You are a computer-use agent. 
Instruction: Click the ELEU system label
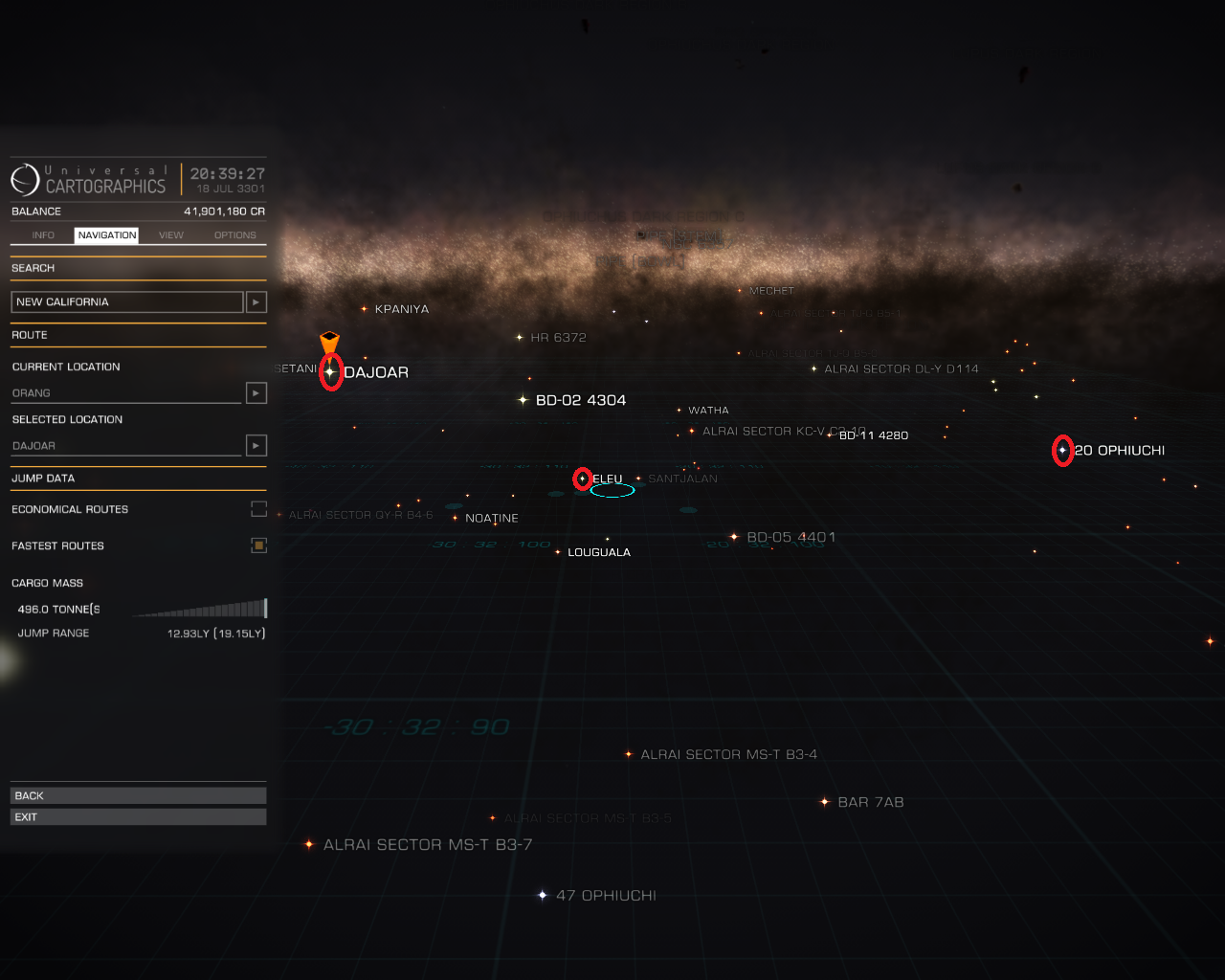608,479
